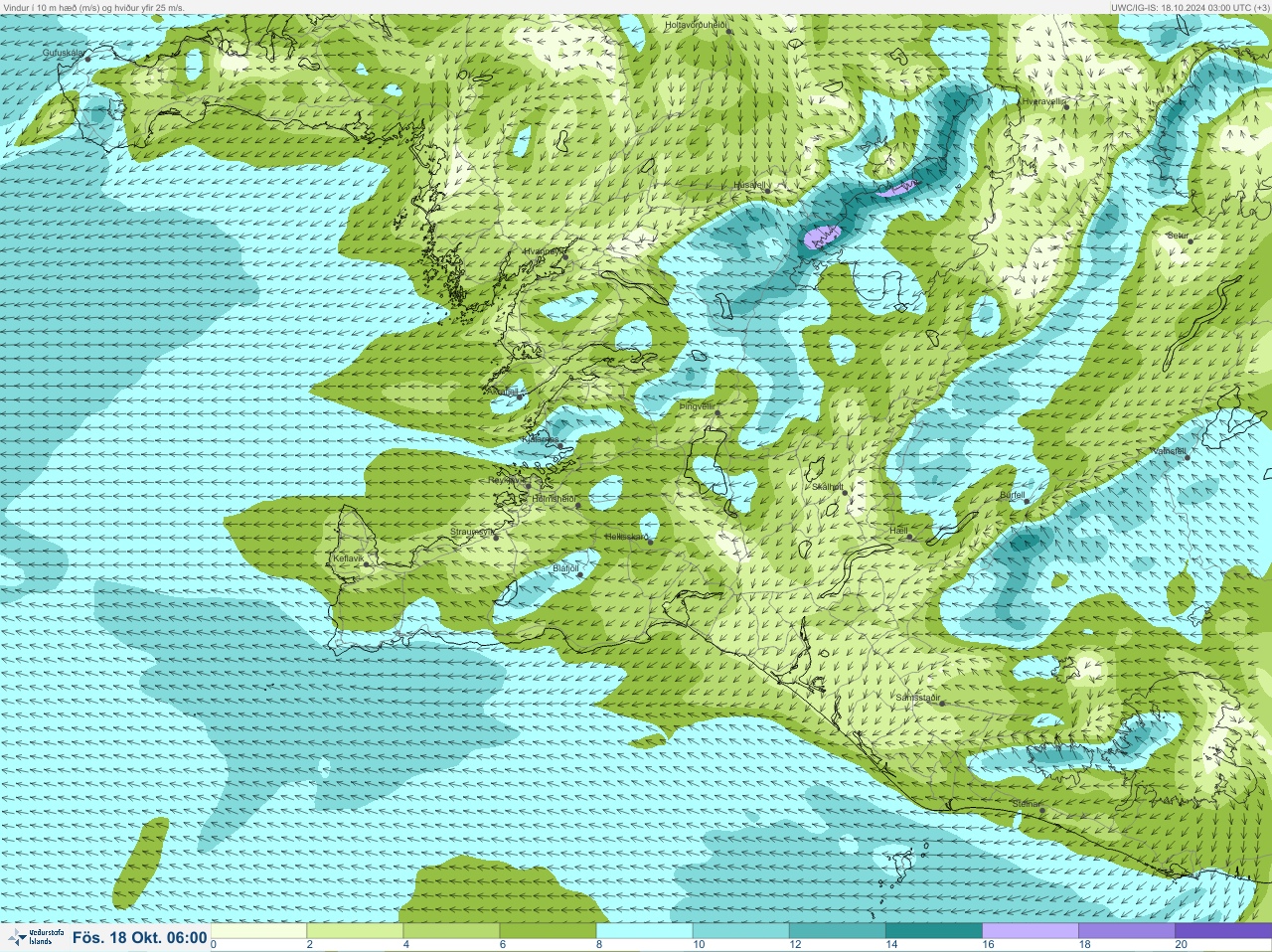Click the Hveravellir station marker
This screenshot has width=1272, height=952.
pyautogui.click(x=1064, y=106)
